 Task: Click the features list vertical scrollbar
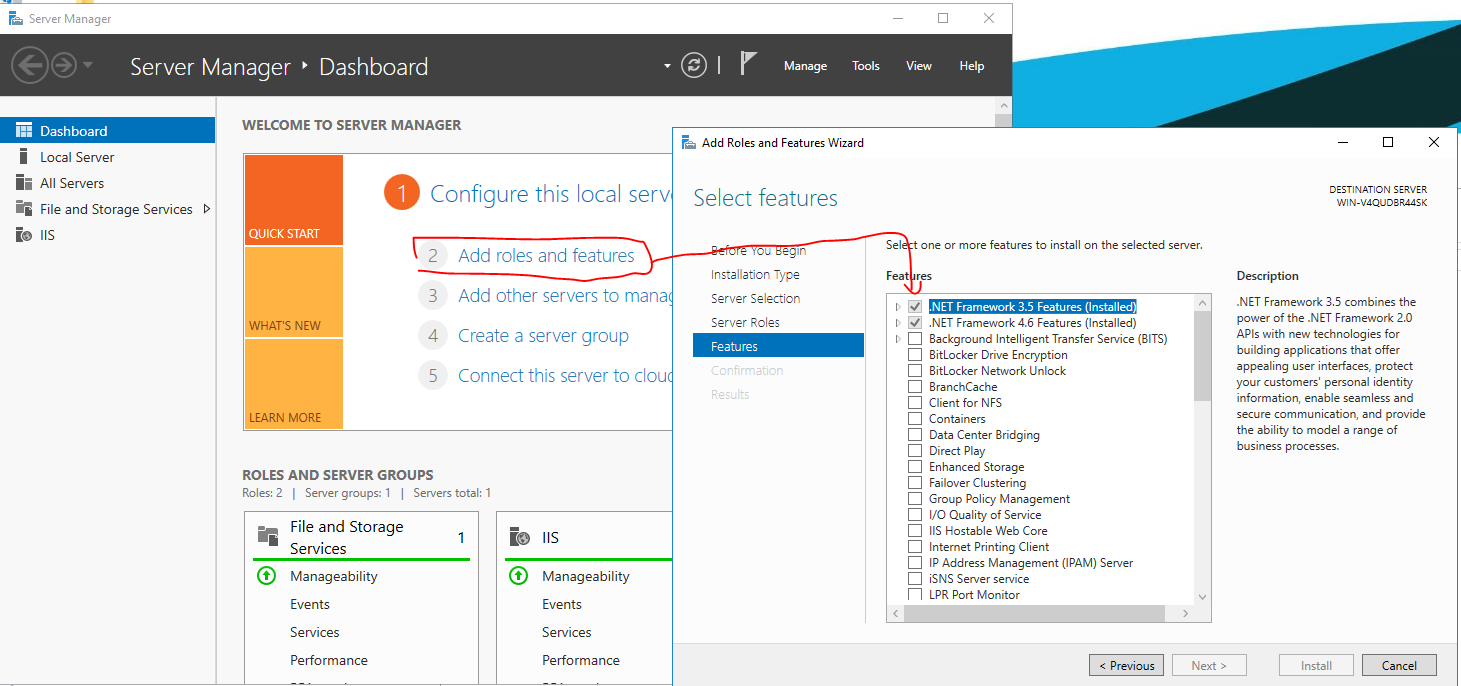coord(1202,355)
